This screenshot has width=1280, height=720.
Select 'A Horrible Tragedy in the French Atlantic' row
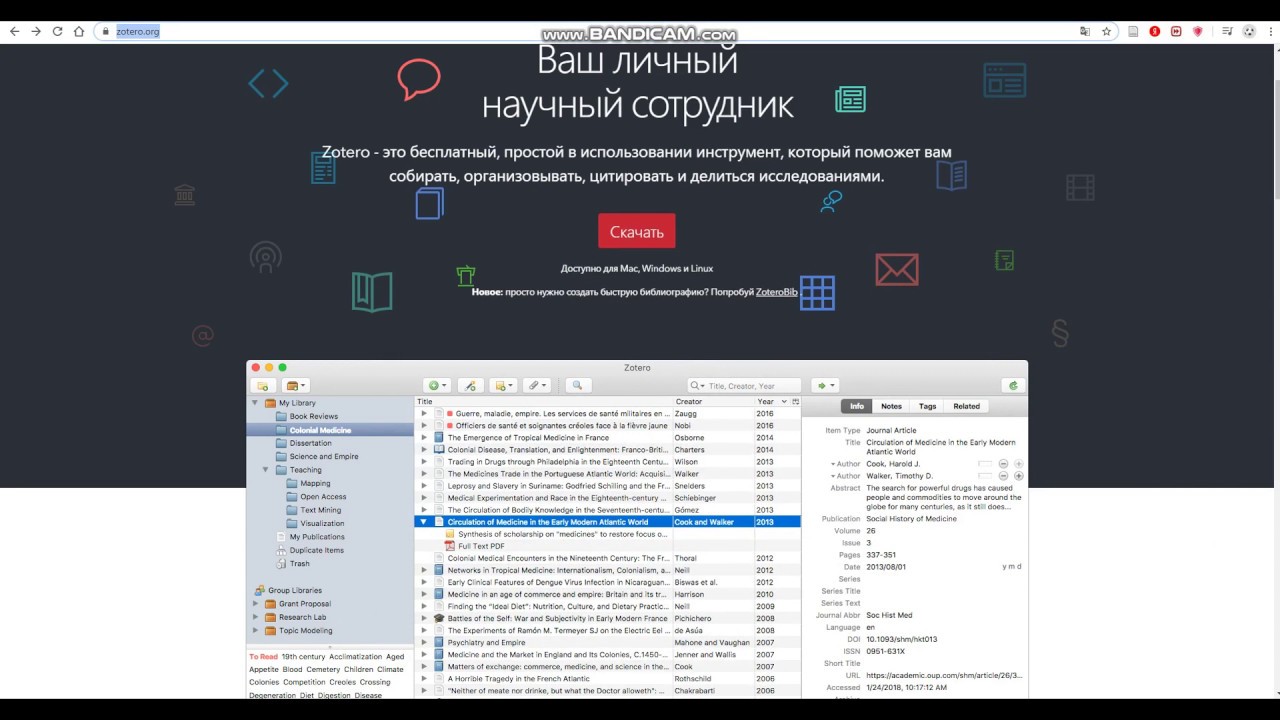tap(607, 678)
